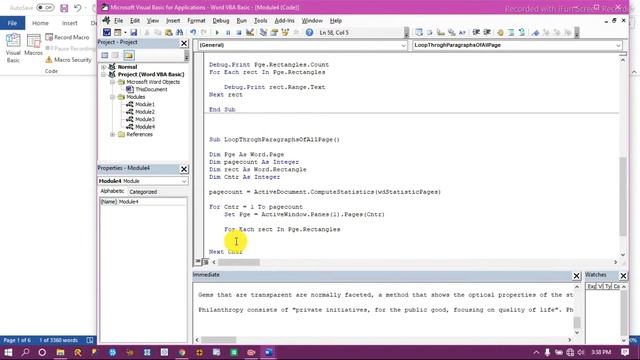Open Find with the binoculars icon
This screenshot has width=640, height=360.
(179, 32)
